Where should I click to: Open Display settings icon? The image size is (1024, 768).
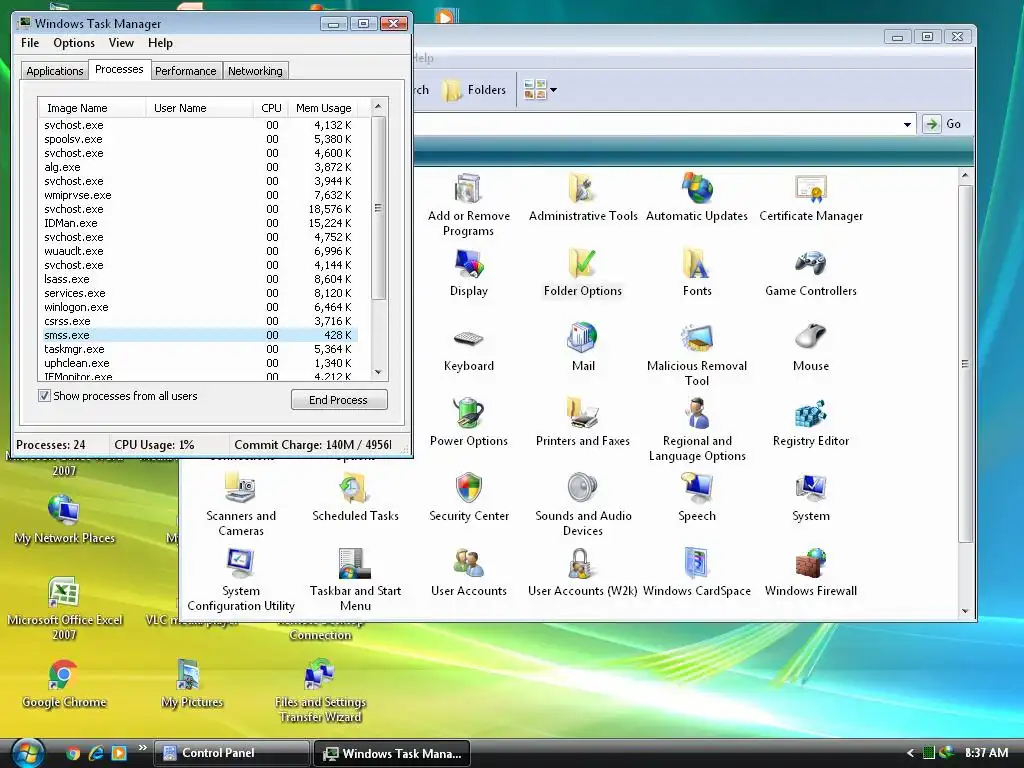pos(468,272)
